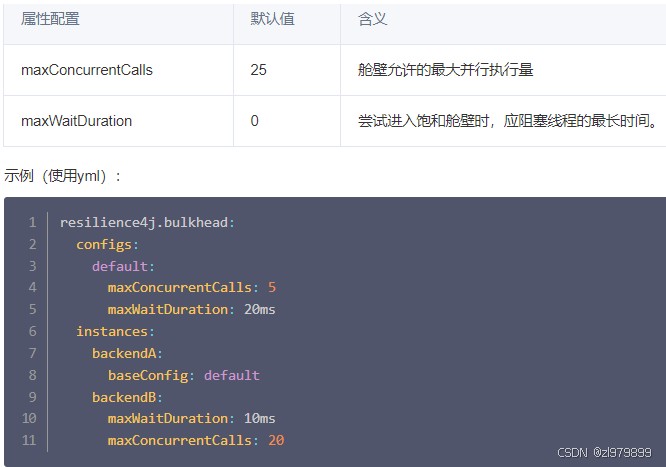
Task: Click the 示例（使用yml）paragraph text
Action: click(x=63, y=175)
